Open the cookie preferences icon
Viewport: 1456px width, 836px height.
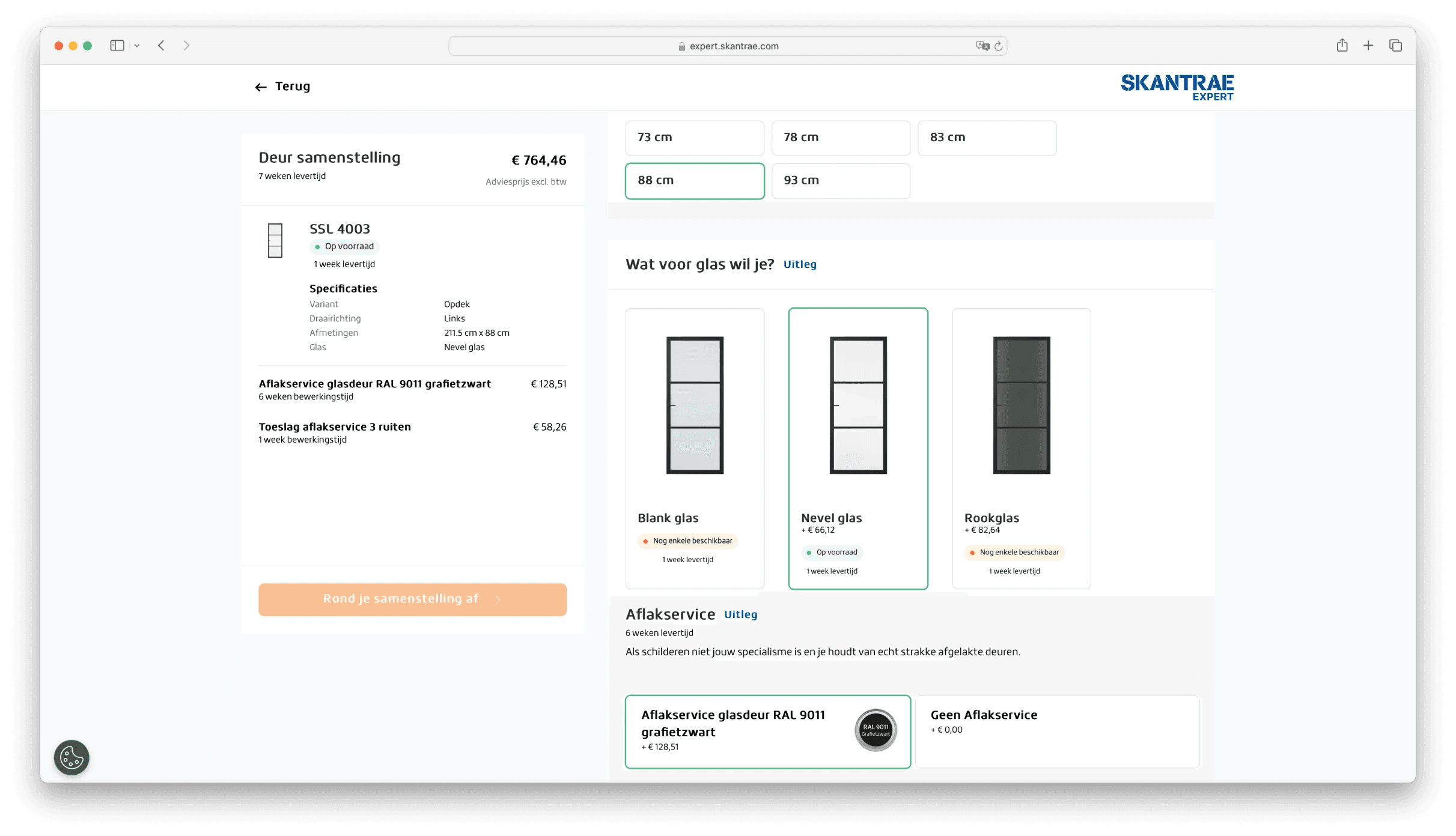click(72, 757)
